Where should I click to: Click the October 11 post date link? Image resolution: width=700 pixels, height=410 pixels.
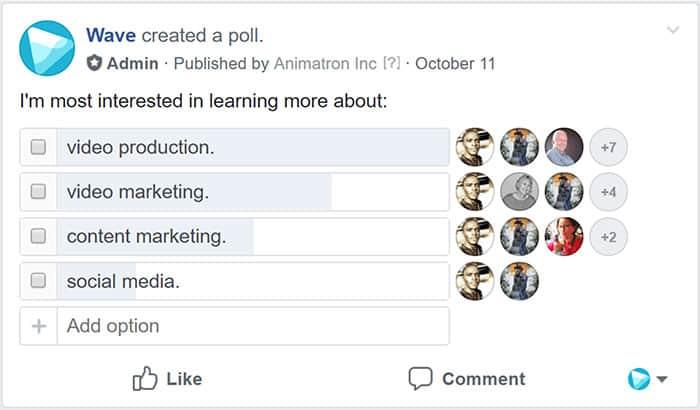click(x=456, y=63)
